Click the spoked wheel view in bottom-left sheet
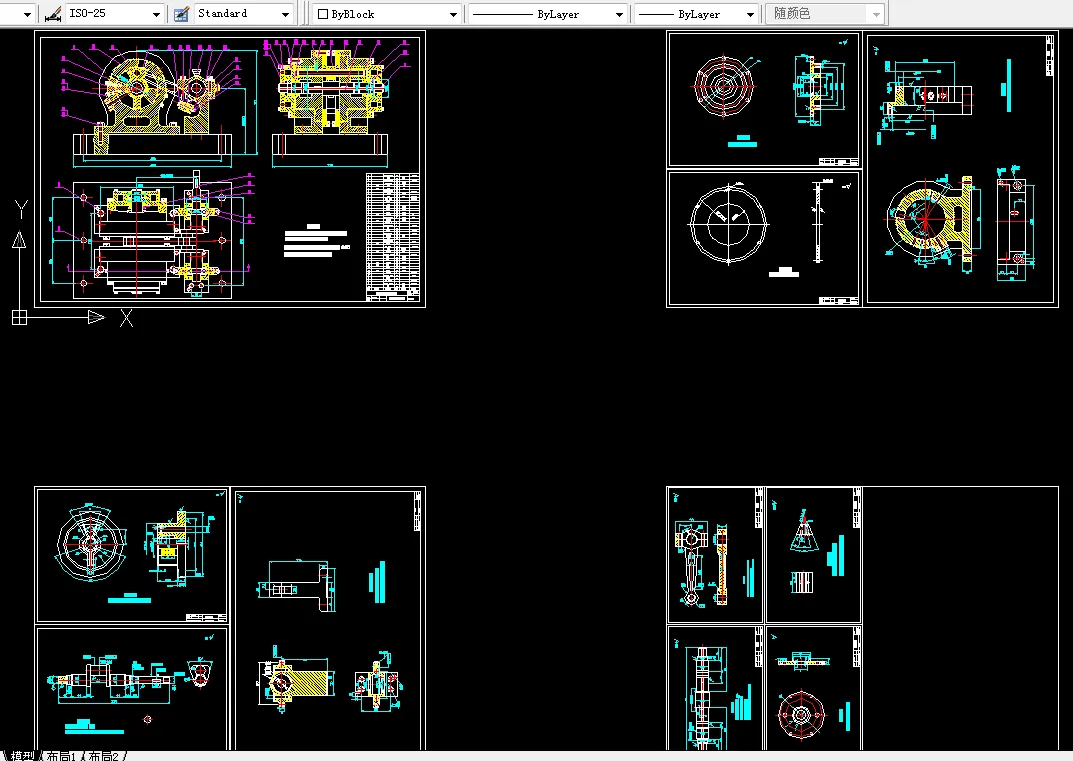Image resolution: width=1073 pixels, height=761 pixels. point(91,543)
